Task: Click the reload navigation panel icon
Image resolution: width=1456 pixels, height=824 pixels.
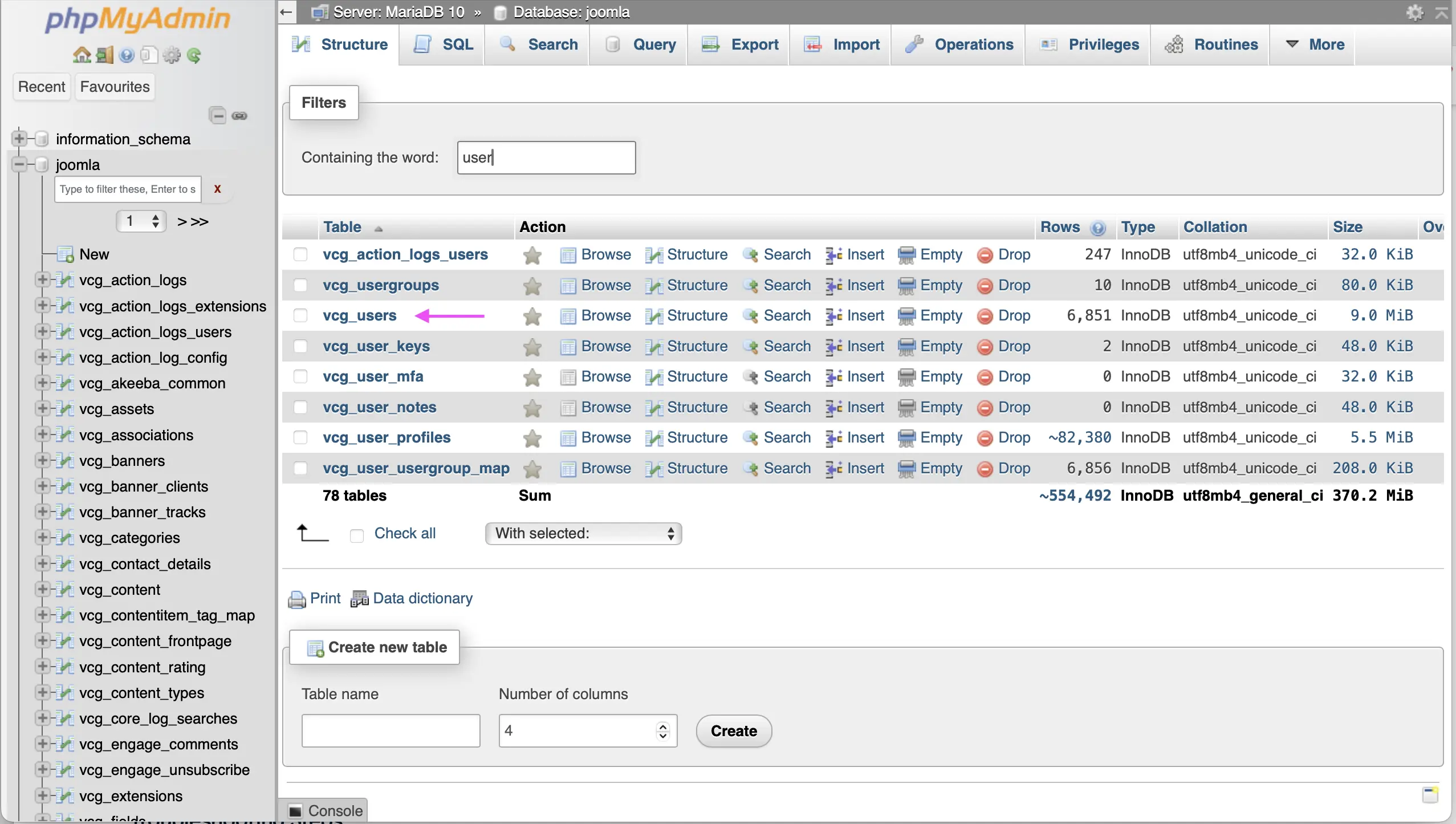Action: click(194, 55)
